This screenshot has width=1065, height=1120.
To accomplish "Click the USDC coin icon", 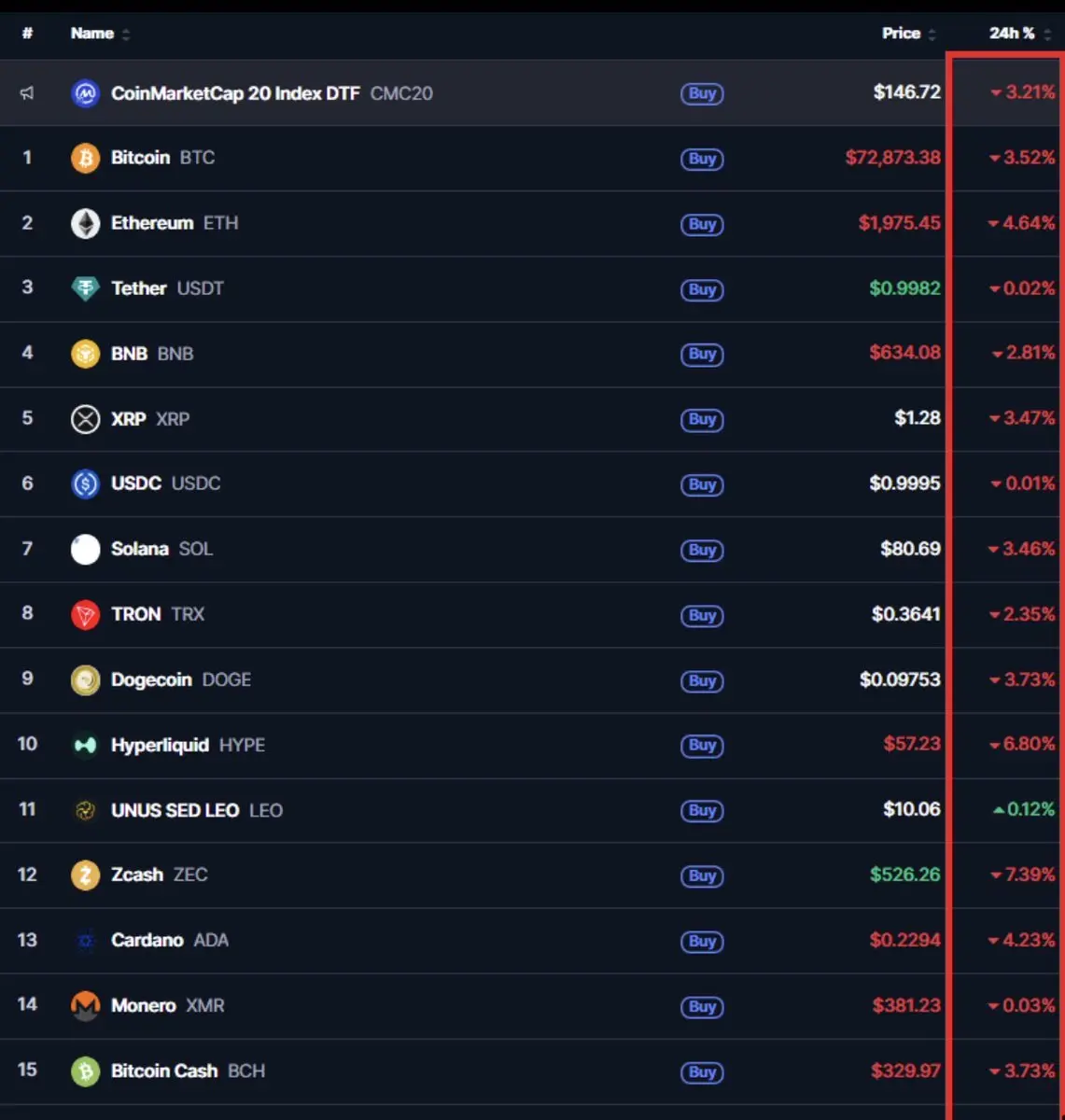I will coord(85,483).
